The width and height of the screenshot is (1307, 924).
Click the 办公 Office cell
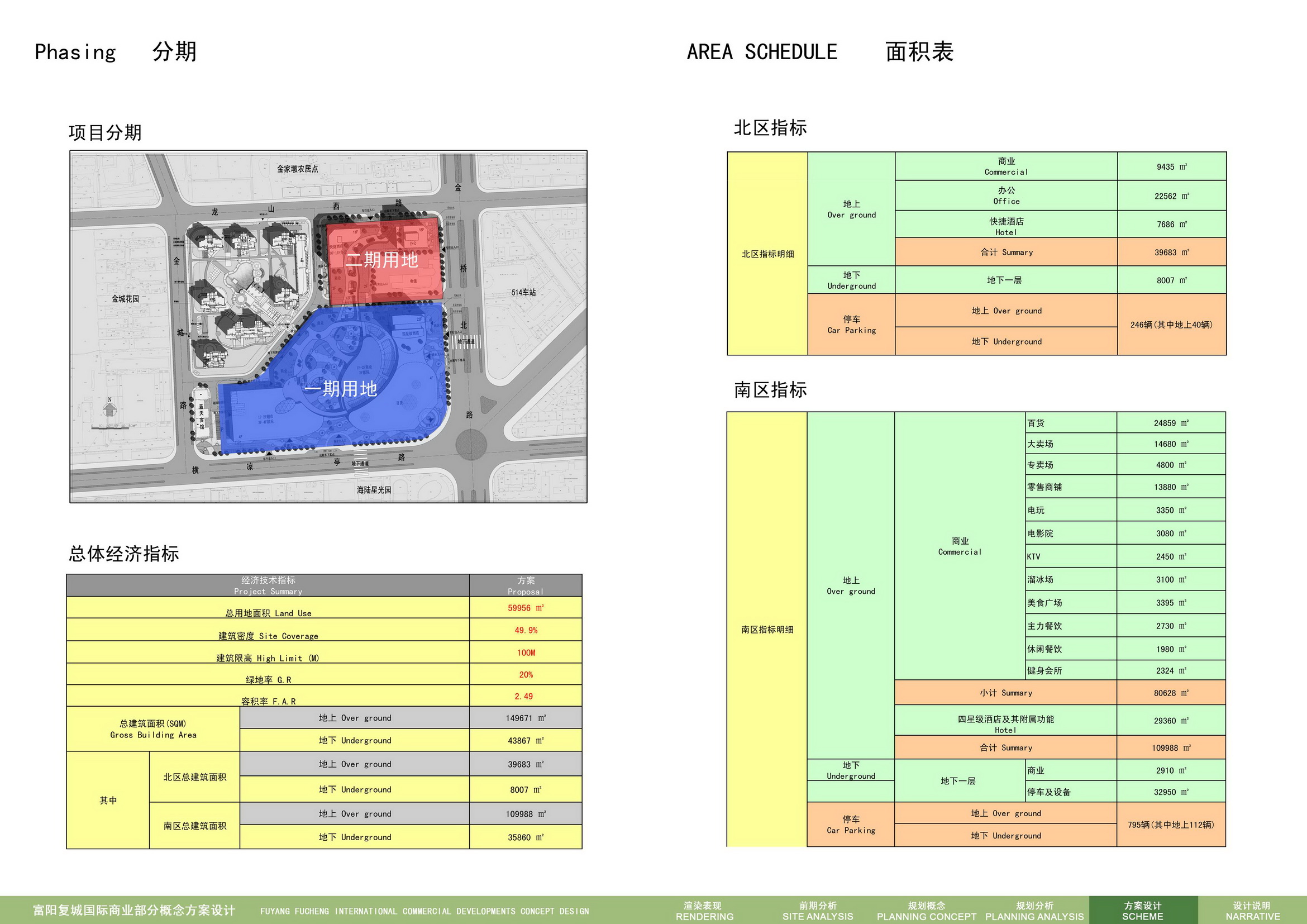tap(1006, 196)
